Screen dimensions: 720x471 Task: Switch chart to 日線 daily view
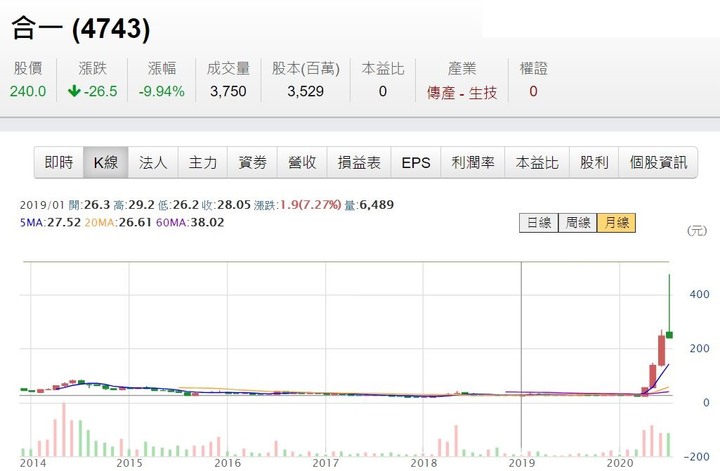tap(539, 223)
